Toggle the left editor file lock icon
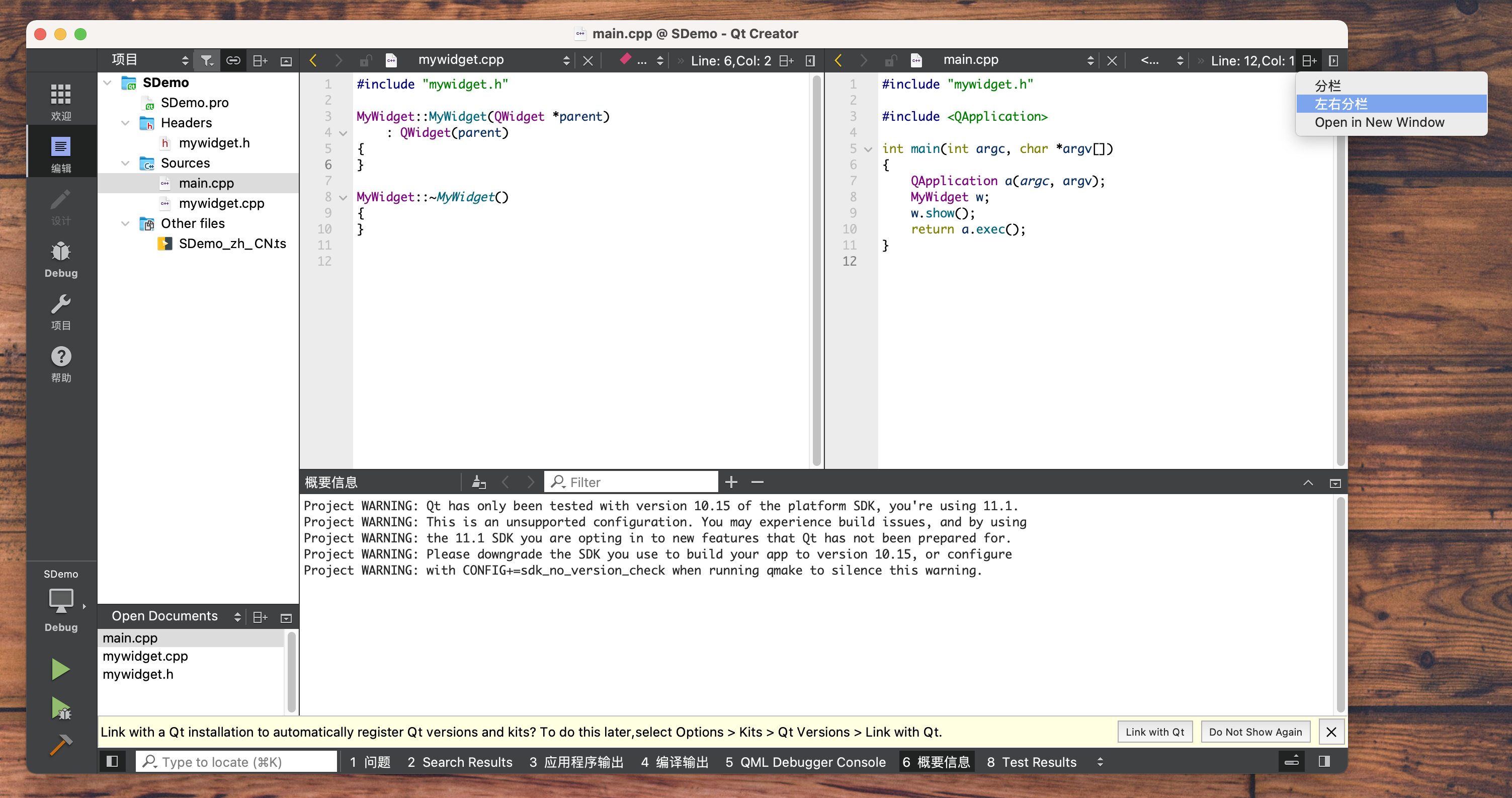 [365, 60]
